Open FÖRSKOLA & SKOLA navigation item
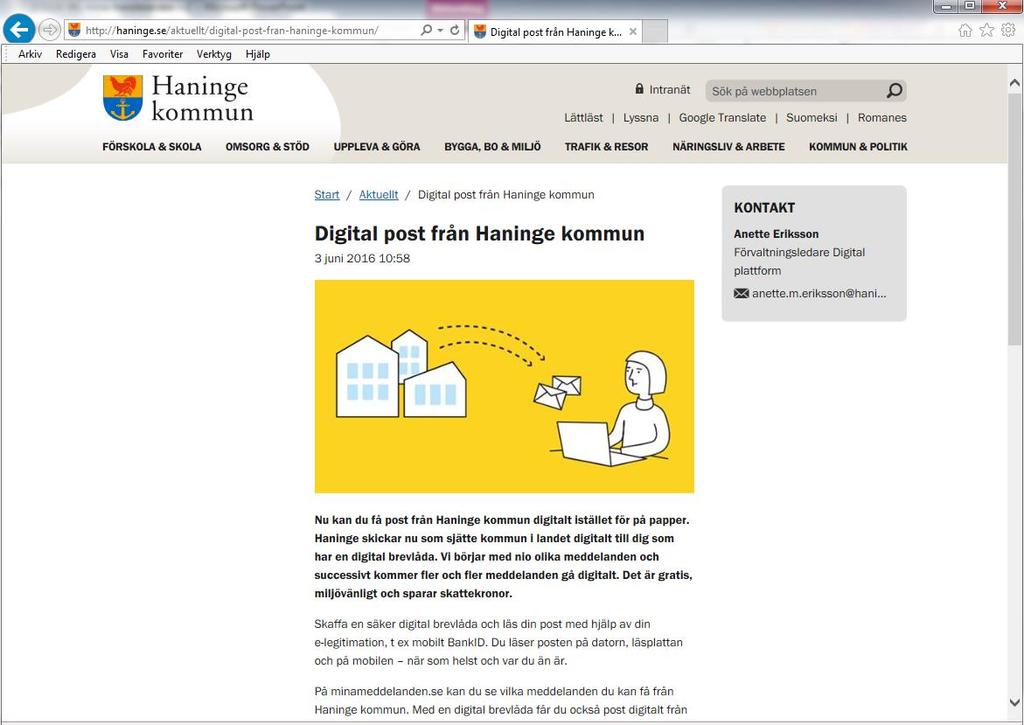Viewport: 1024px width, 725px height. (152, 147)
